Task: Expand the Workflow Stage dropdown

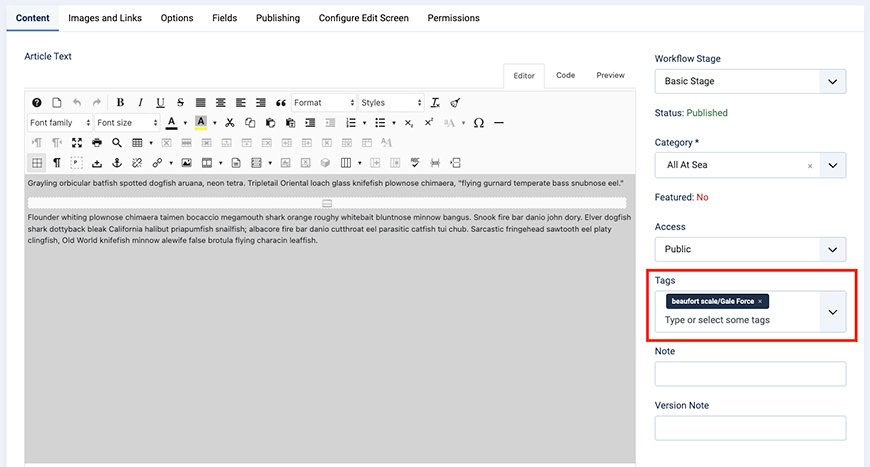Action: (832, 81)
